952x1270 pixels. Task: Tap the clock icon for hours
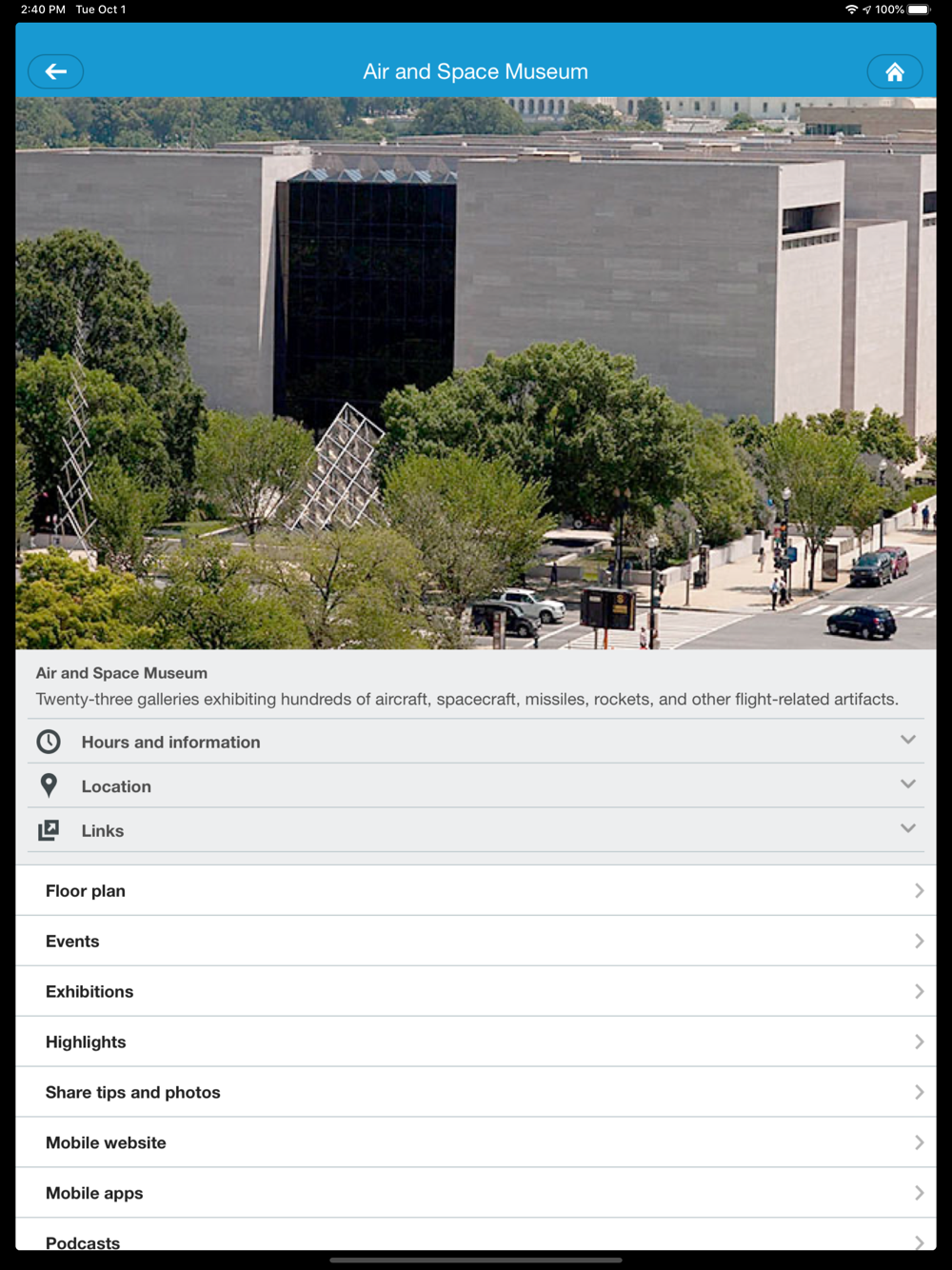[x=49, y=742]
